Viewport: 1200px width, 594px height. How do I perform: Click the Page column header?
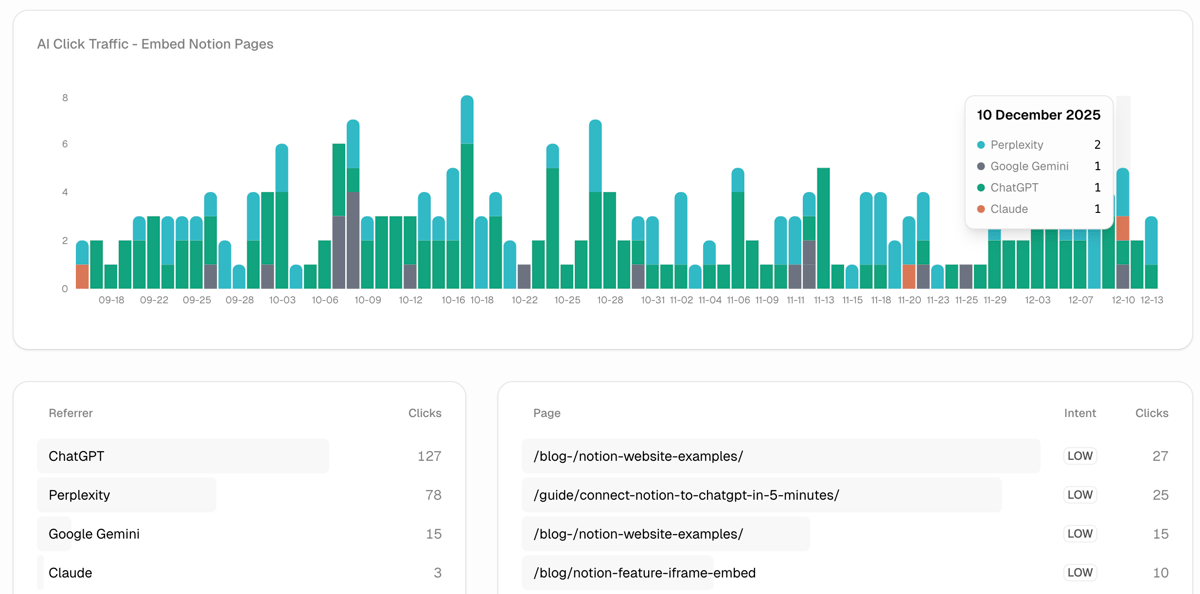[547, 413]
